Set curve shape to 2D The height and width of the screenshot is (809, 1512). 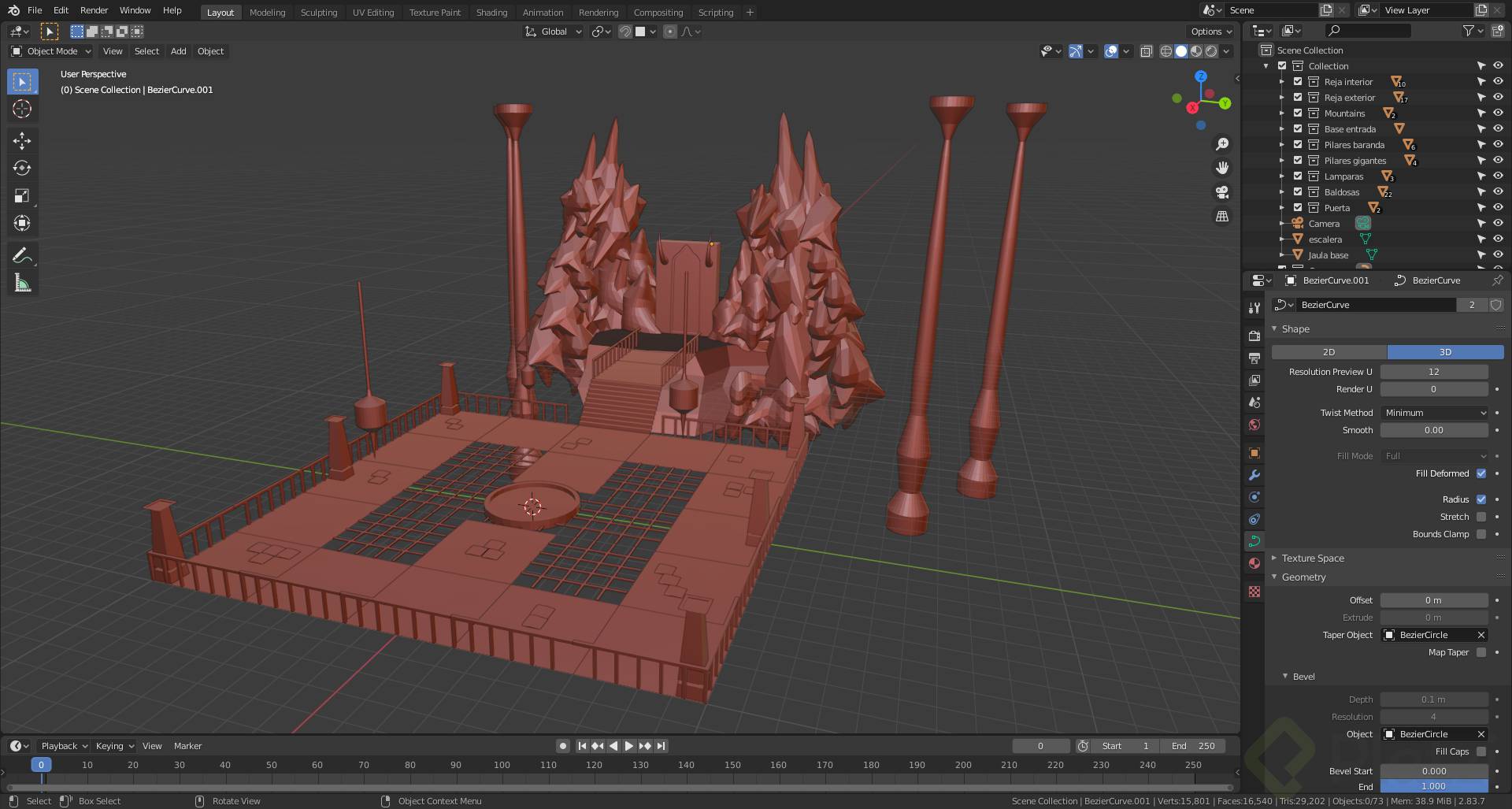point(1329,352)
